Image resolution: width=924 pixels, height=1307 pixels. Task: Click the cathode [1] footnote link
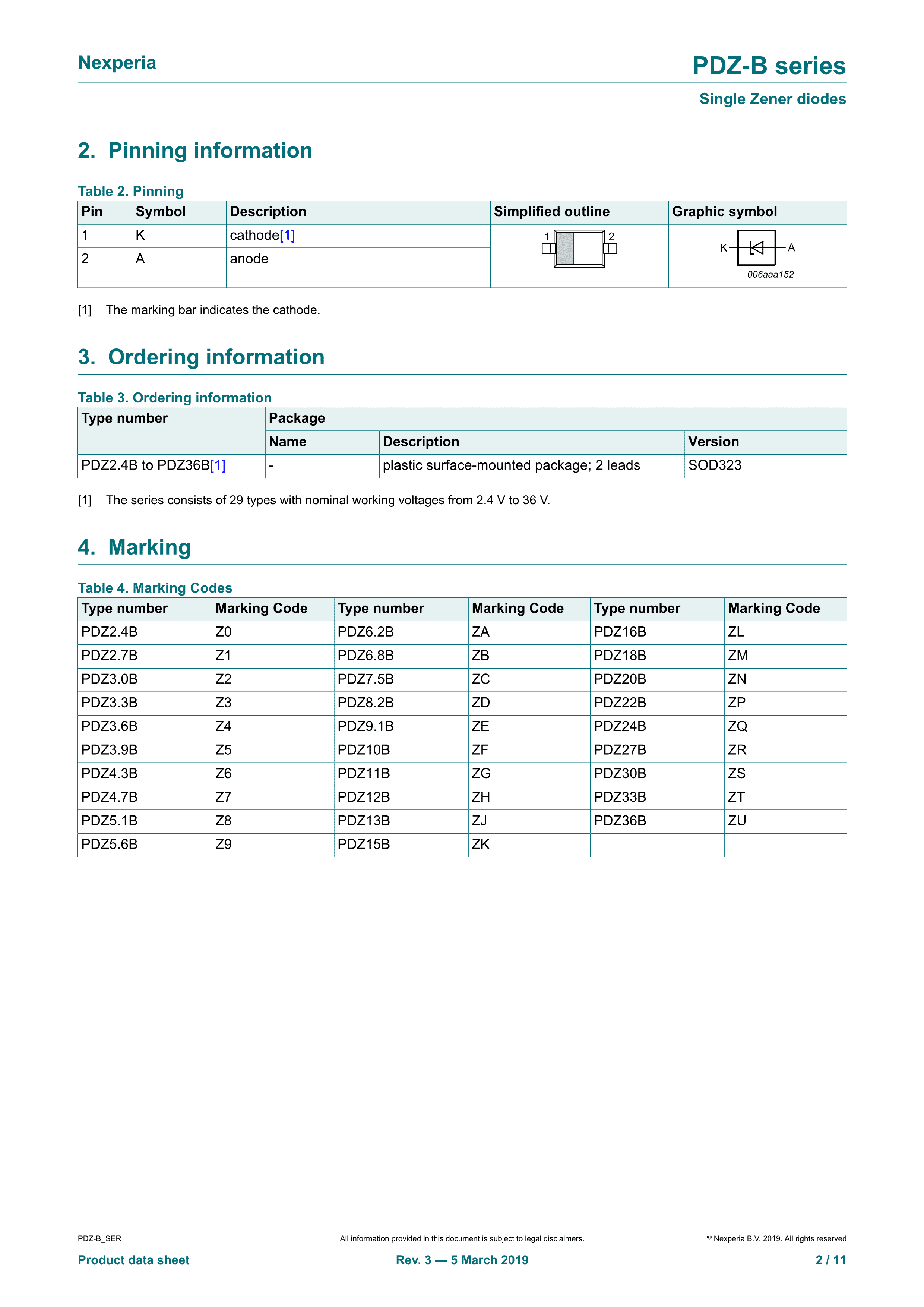[287, 235]
